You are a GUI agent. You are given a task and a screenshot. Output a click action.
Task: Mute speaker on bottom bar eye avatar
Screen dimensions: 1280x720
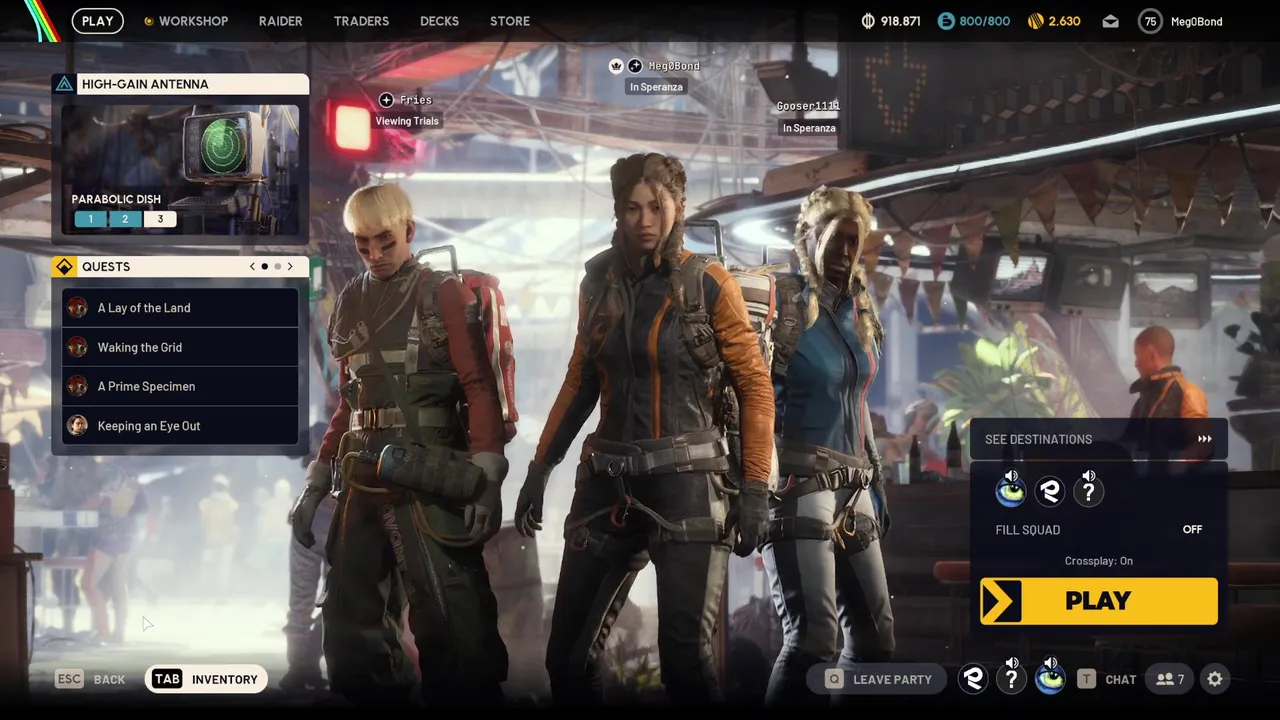1050,664
